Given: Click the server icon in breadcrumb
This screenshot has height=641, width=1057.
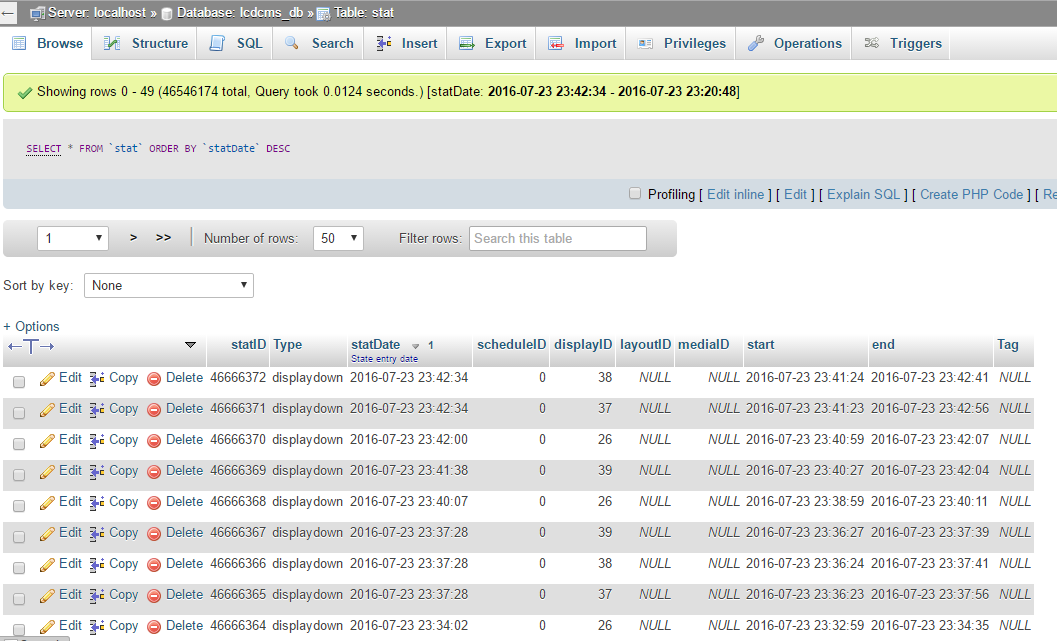Looking at the screenshot, I should click(x=38, y=13).
